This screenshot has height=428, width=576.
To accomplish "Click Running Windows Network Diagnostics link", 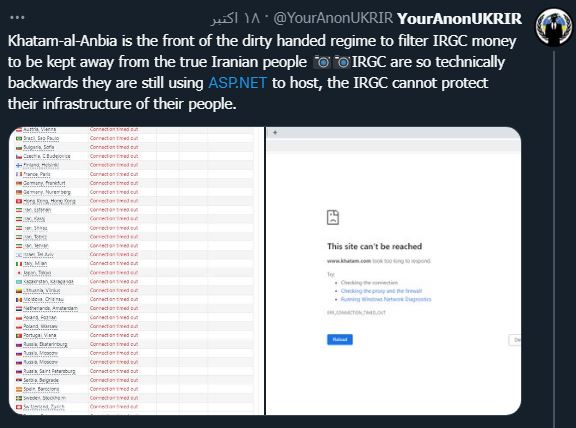I will [x=386, y=299].
